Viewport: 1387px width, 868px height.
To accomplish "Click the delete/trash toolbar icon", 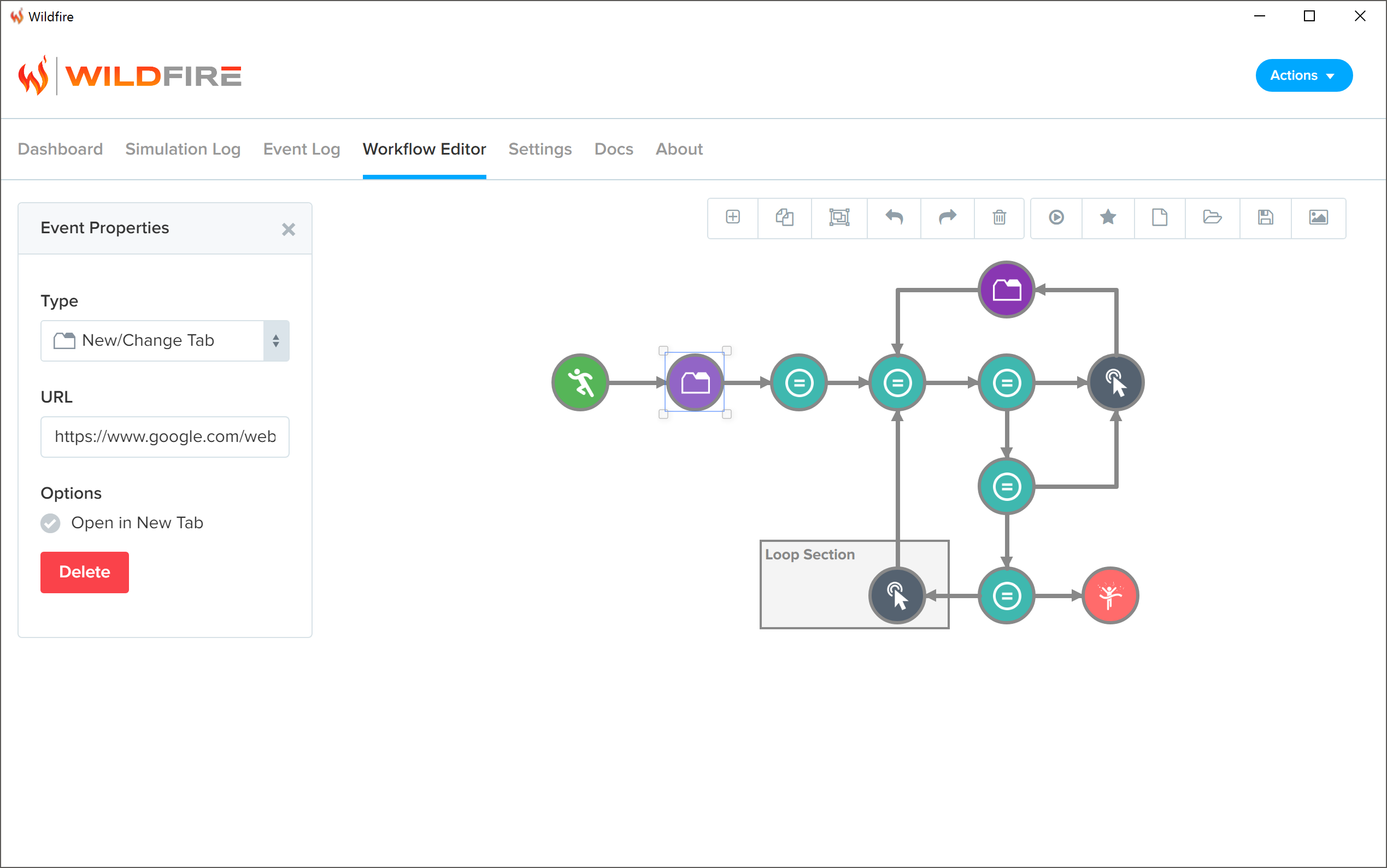I will pos(999,217).
